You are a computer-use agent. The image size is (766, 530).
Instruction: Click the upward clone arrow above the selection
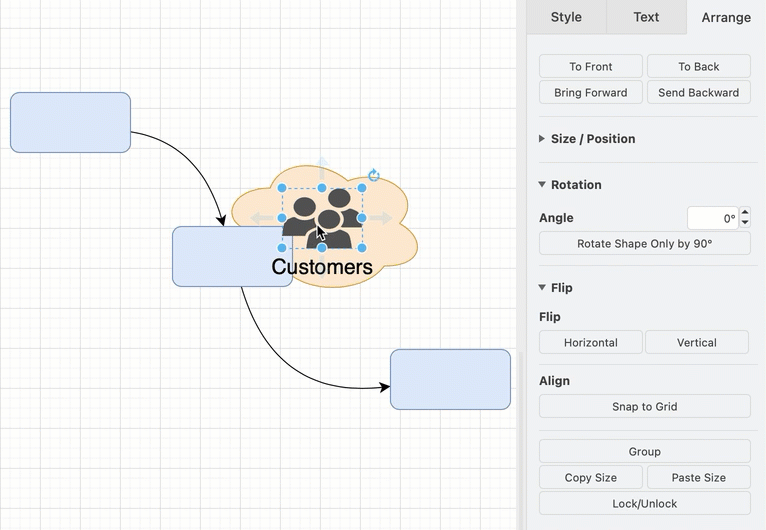(x=322, y=169)
